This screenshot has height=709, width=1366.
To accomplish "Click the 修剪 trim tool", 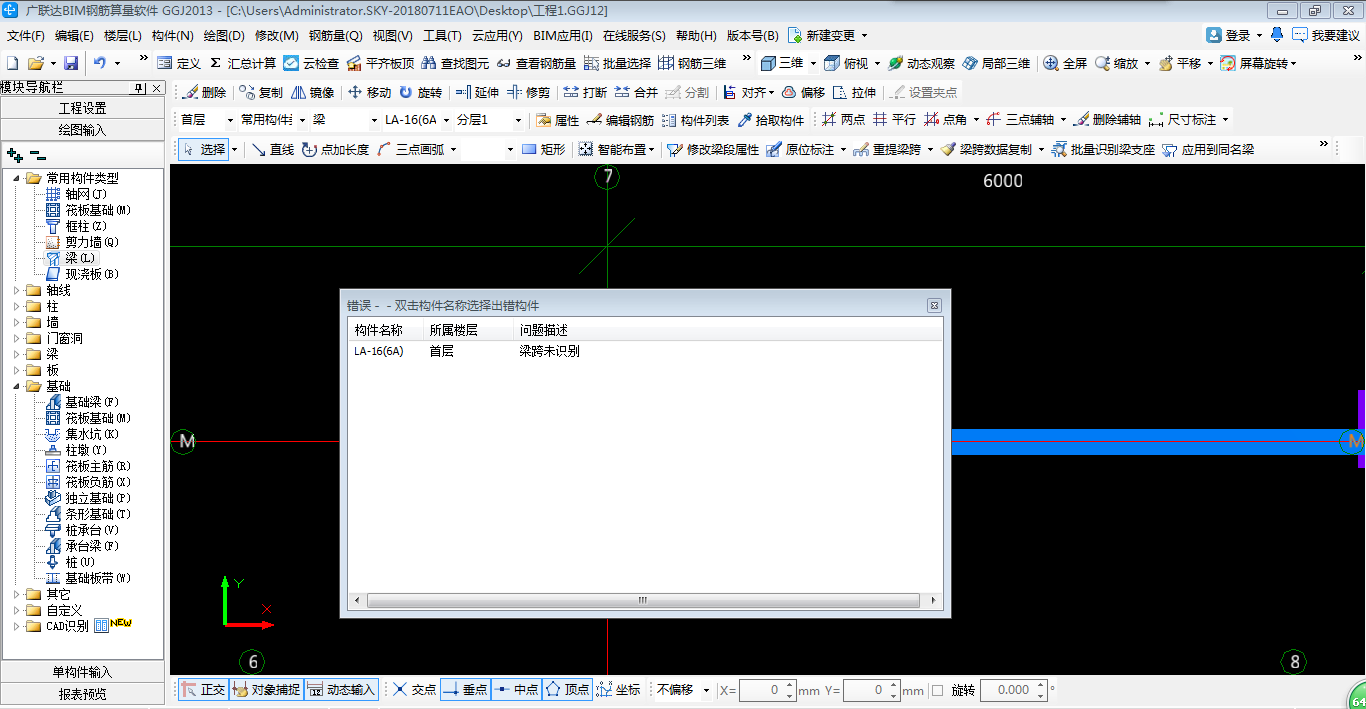I will pyautogui.click(x=528, y=92).
